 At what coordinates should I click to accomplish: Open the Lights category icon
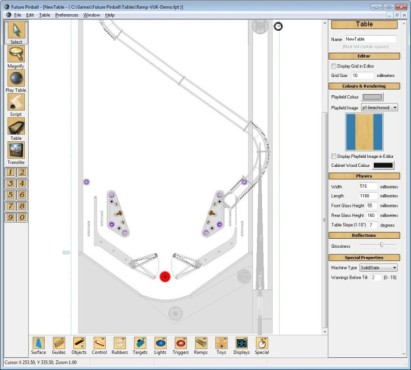pyautogui.click(x=160, y=343)
